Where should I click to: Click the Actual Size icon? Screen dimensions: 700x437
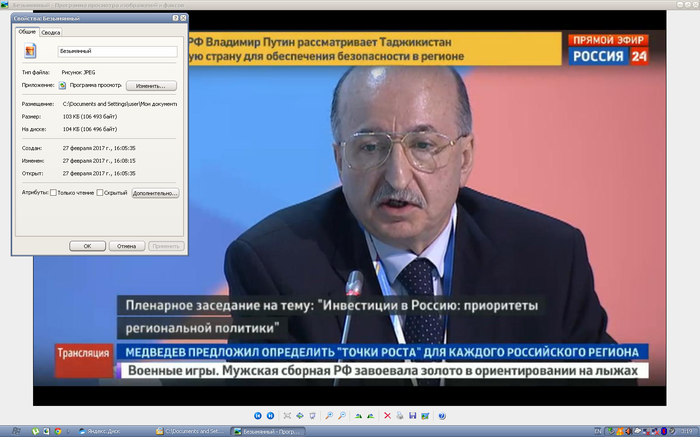pyautogui.click(x=299, y=415)
